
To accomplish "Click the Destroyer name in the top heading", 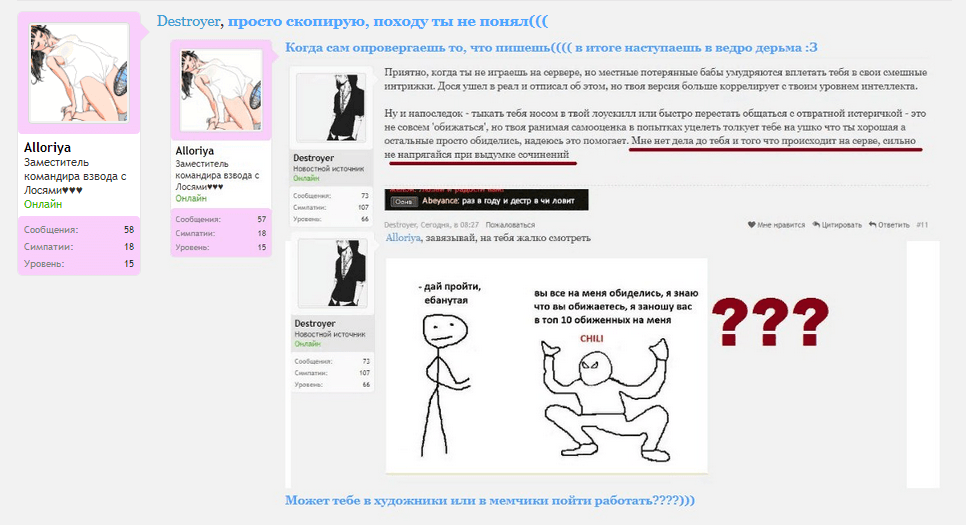I will point(187,21).
